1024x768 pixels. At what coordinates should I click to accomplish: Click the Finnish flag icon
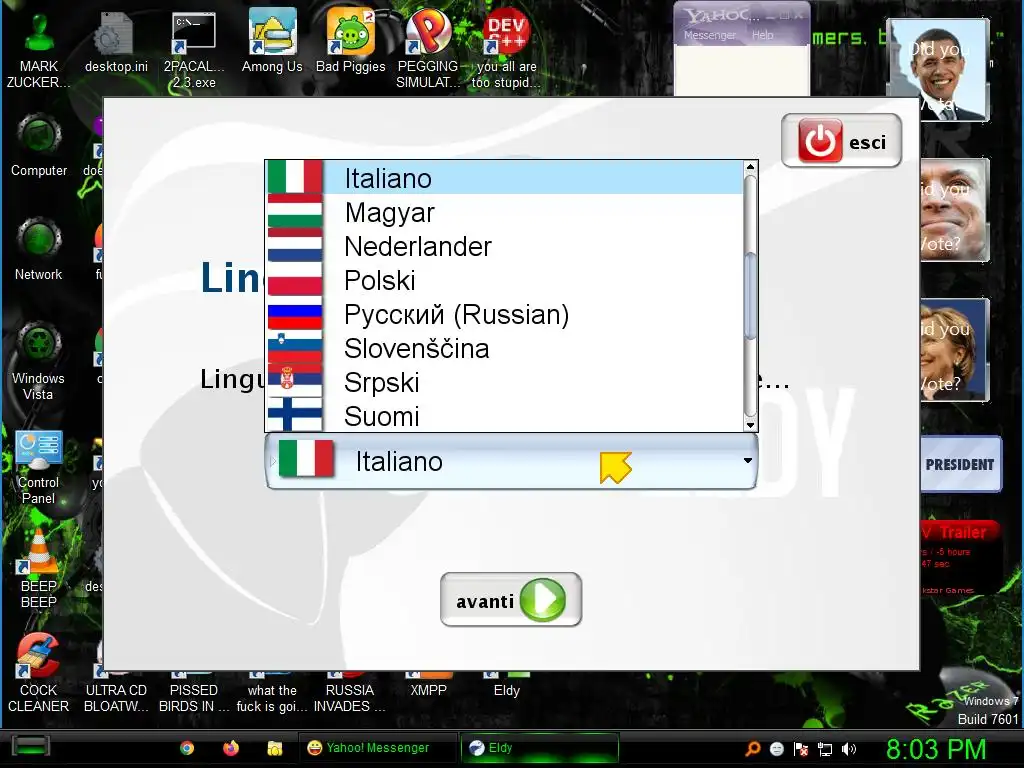click(x=295, y=414)
